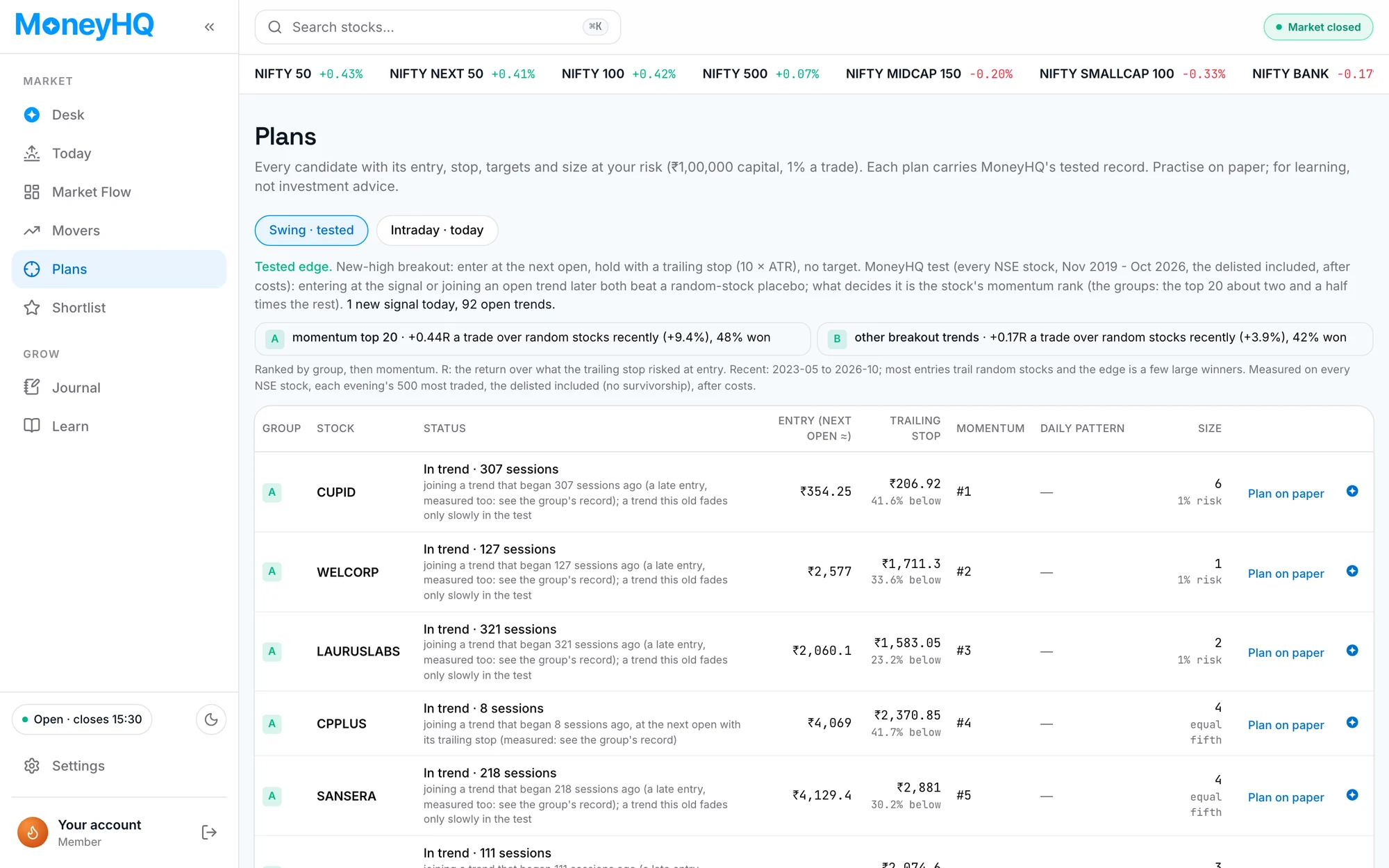Go to Market Flow page
This screenshot has height=868, width=1389.
(x=119, y=192)
